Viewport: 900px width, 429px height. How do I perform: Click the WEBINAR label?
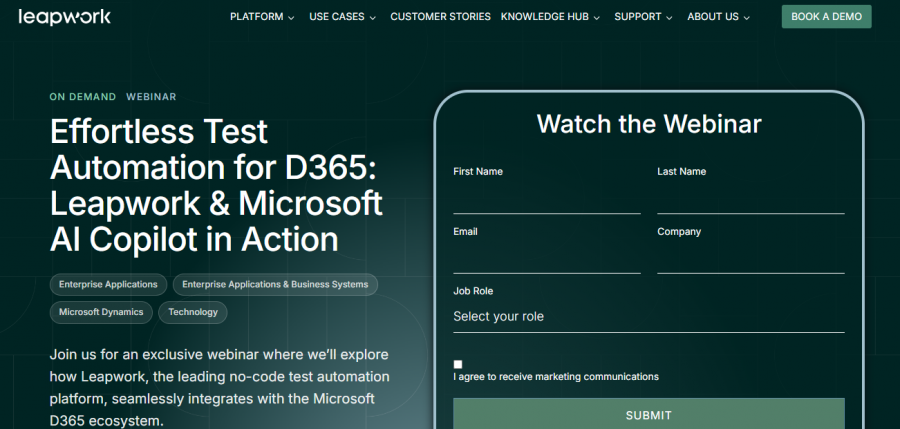point(152,97)
